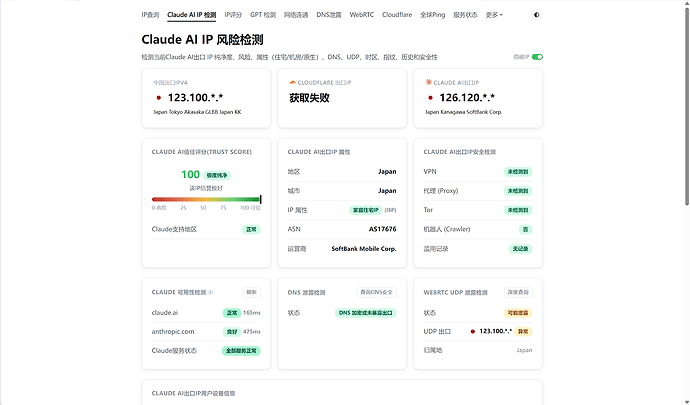Image resolution: width=690 pixels, height=405 pixels.
Task: Click the 极度纯净 badge next to 100
Action: pos(217,175)
